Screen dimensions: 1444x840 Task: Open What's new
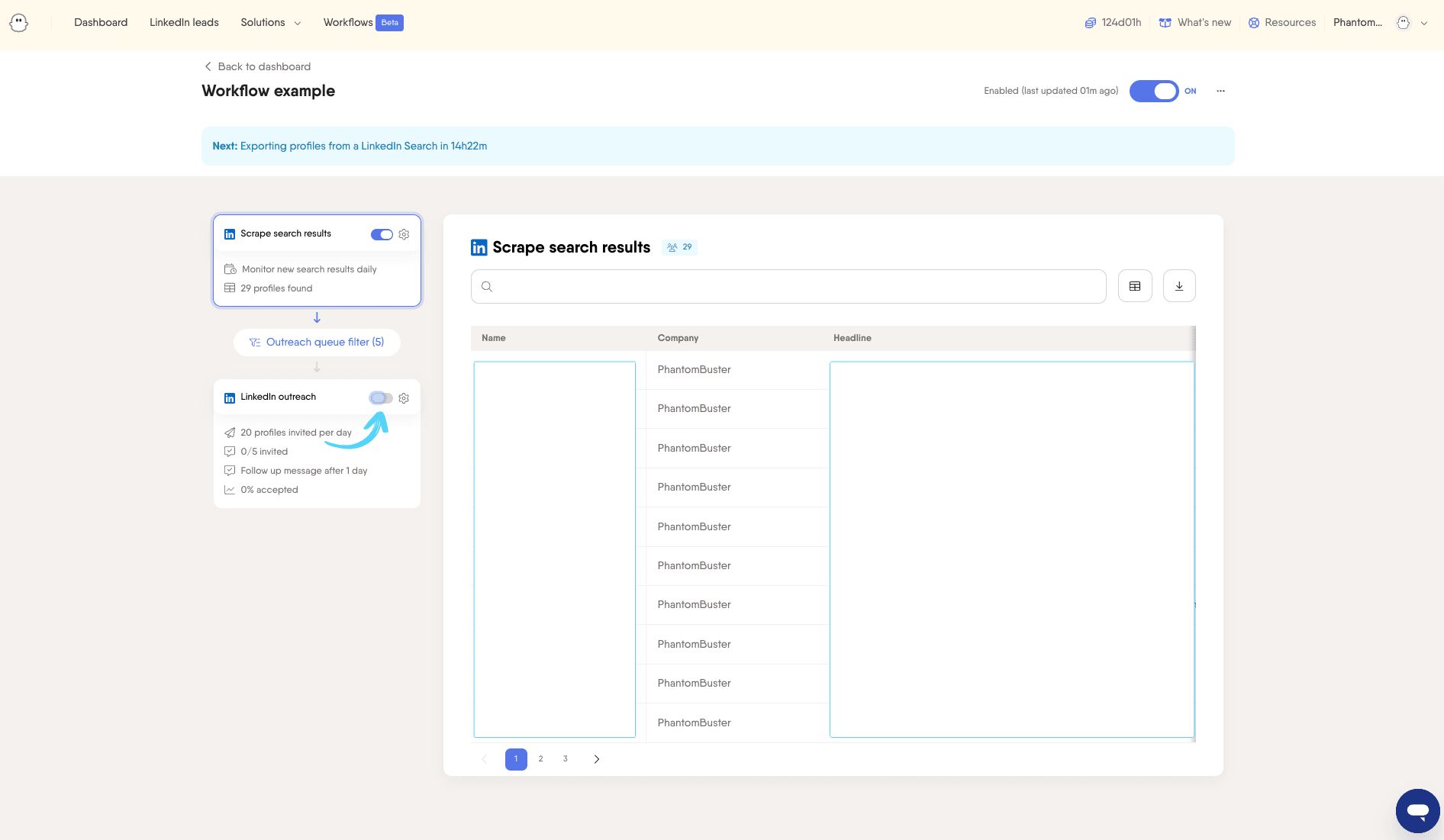1194,22
